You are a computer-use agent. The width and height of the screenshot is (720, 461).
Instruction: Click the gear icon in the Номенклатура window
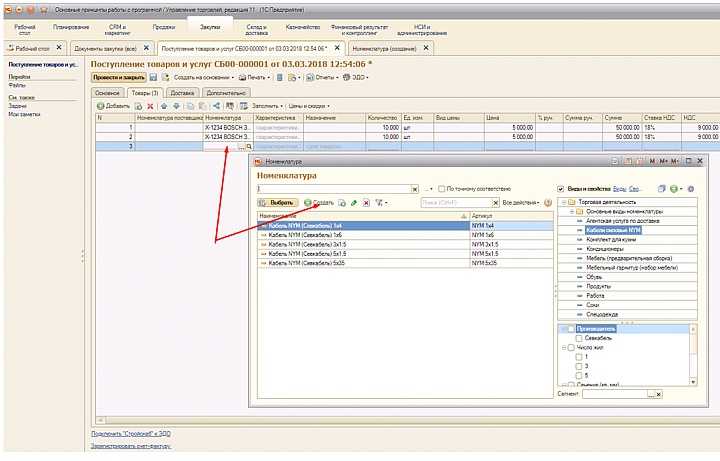pos(691,189)
